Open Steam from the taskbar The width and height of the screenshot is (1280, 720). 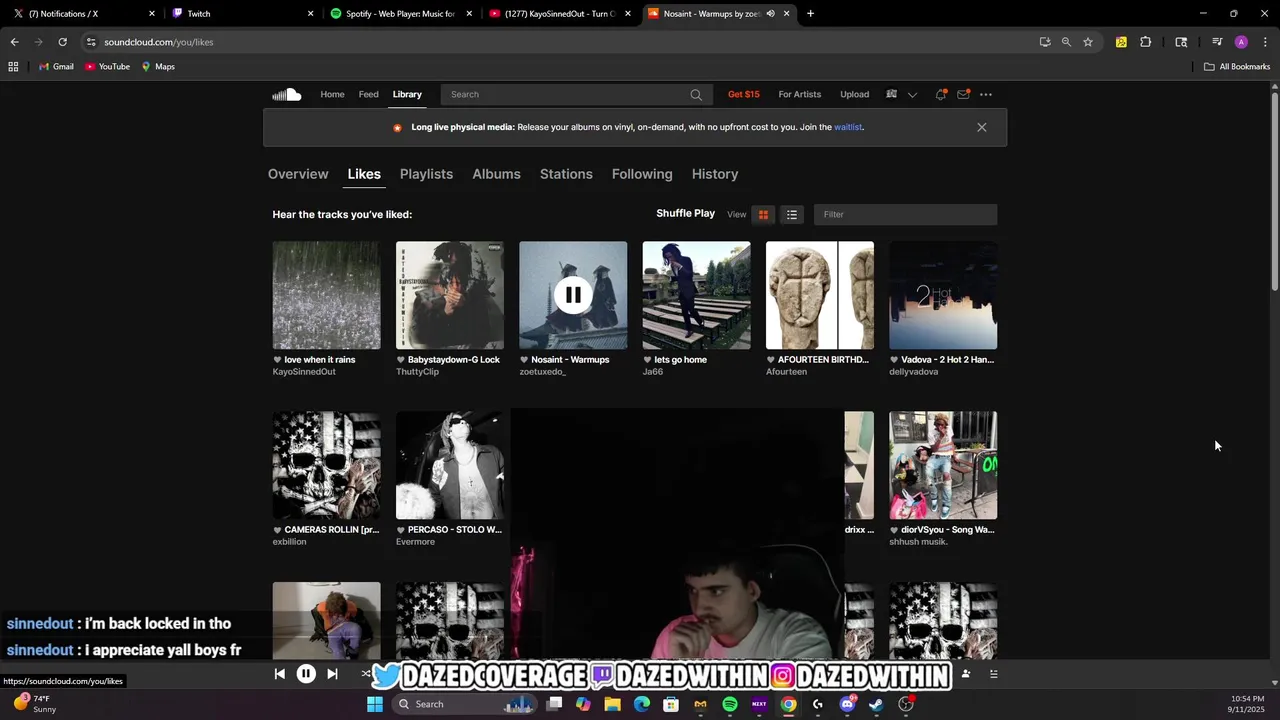point(876,704)
